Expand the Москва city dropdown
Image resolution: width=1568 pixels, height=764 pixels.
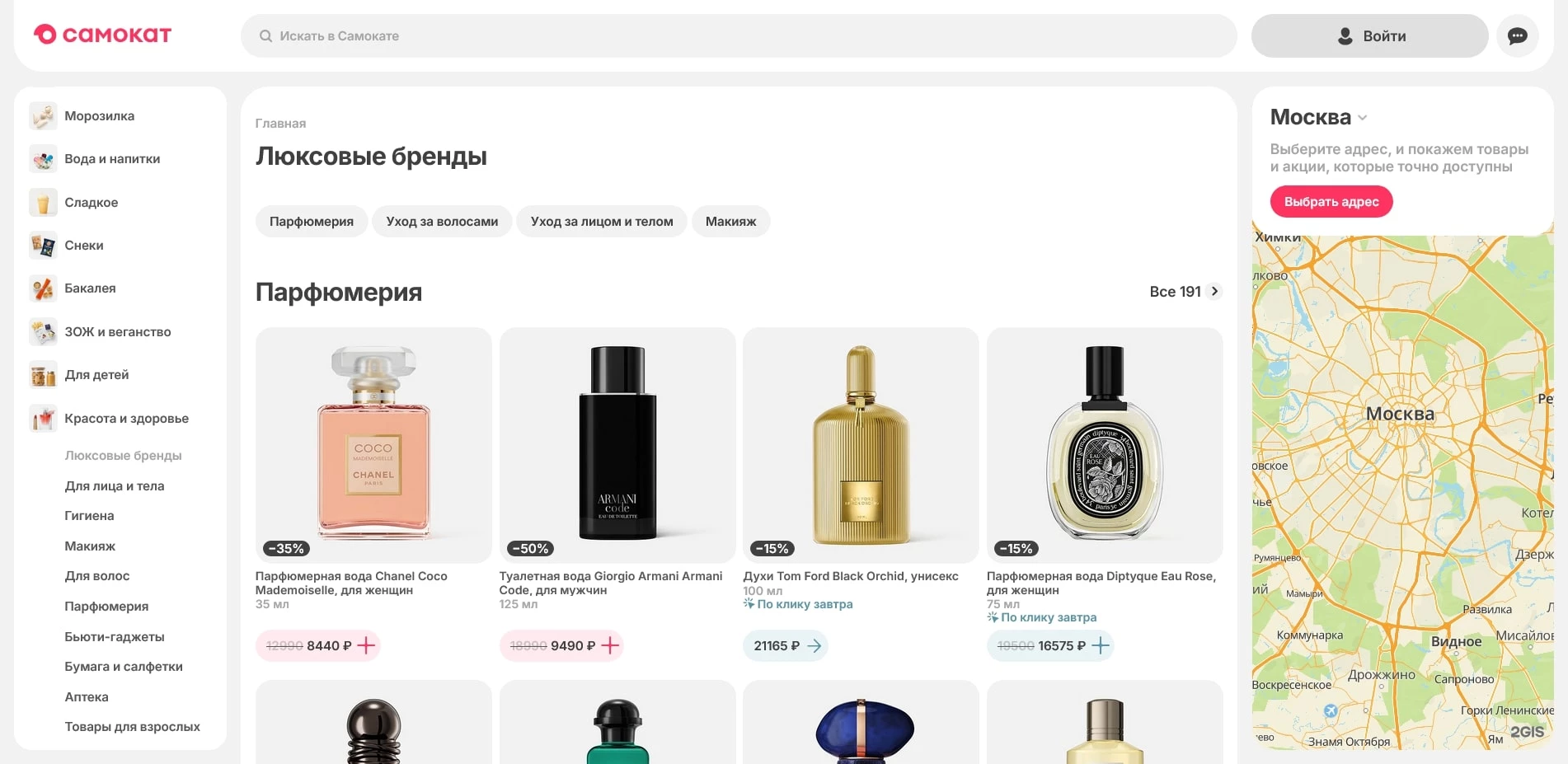tap(1362, 118)
